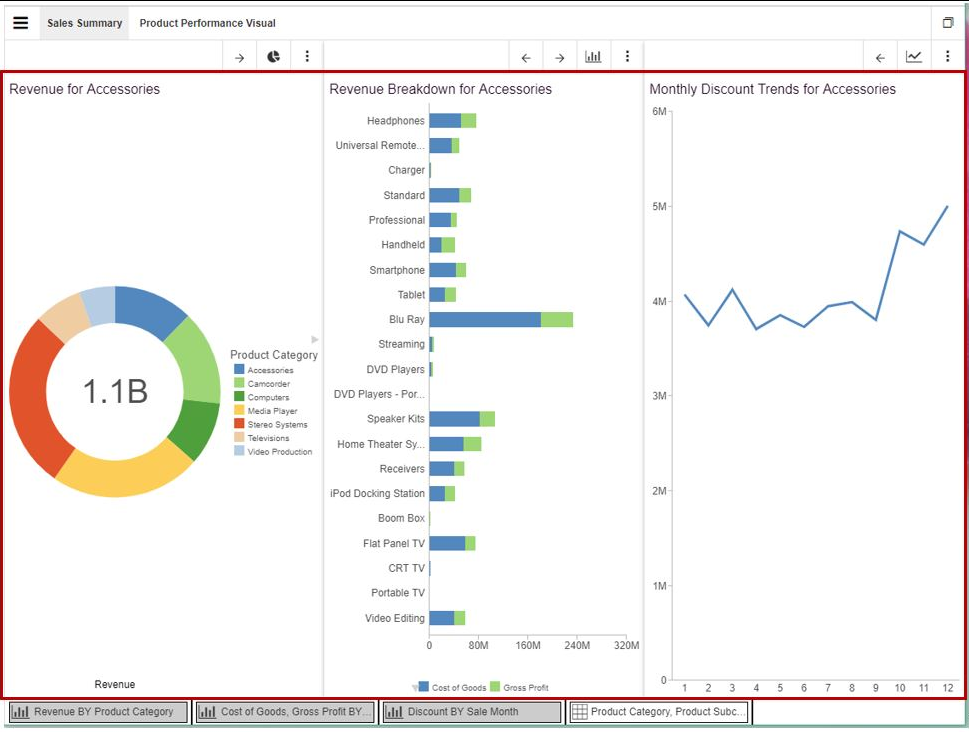Click the Flat Panel TV bar
969x732 pixels.
(452, 543)
